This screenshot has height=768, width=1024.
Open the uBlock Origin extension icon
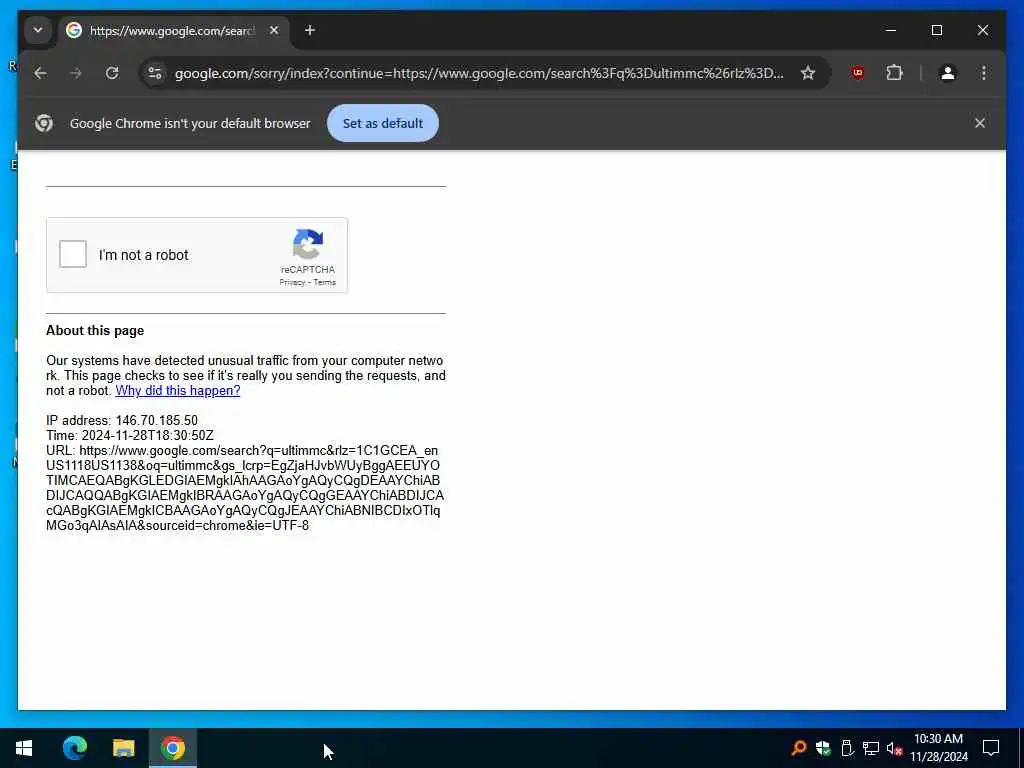[x=858, y=73]
